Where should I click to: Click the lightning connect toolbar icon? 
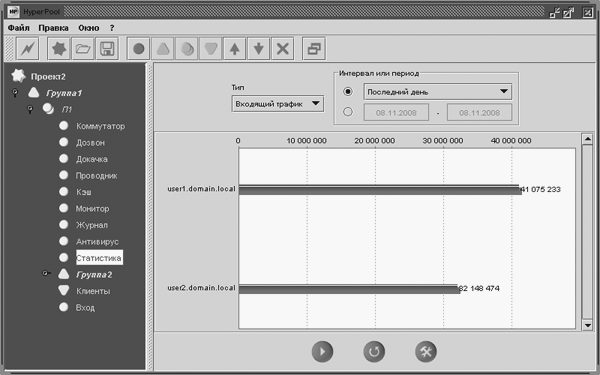[x=28, y=49]
